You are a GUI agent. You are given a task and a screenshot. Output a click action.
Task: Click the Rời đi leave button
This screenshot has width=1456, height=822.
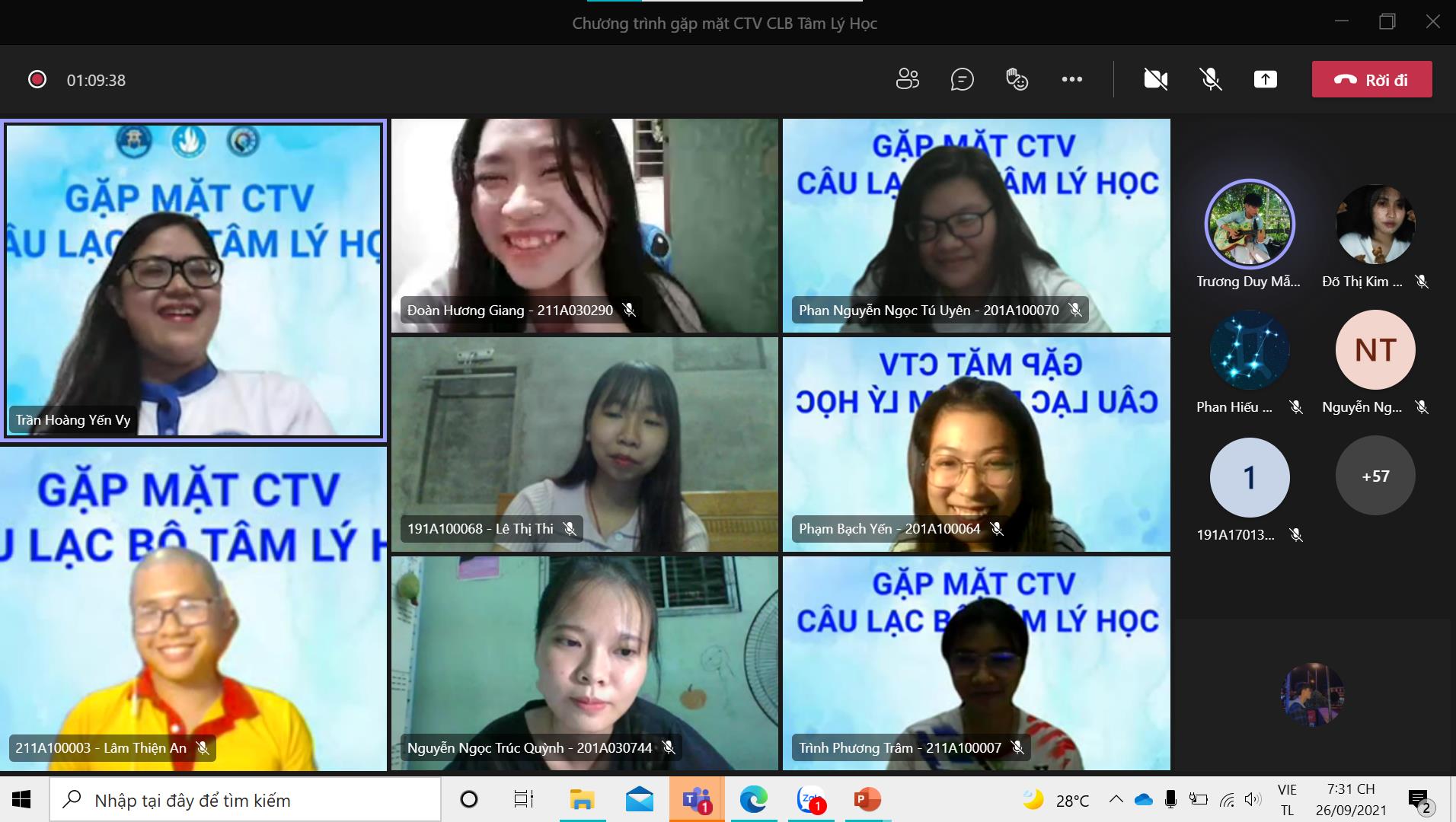pos(1371,79)
